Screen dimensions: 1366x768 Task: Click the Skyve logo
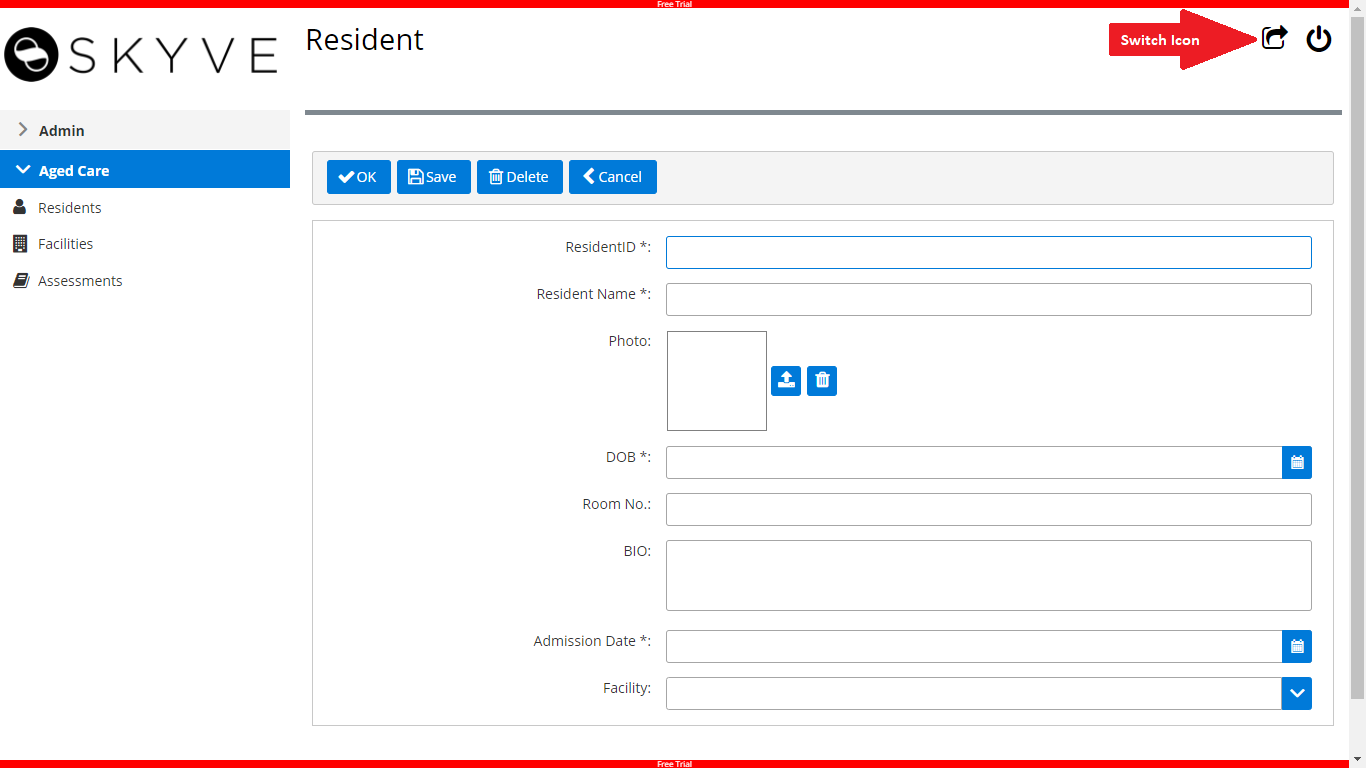pyautogui.click(x=141, y=55)
